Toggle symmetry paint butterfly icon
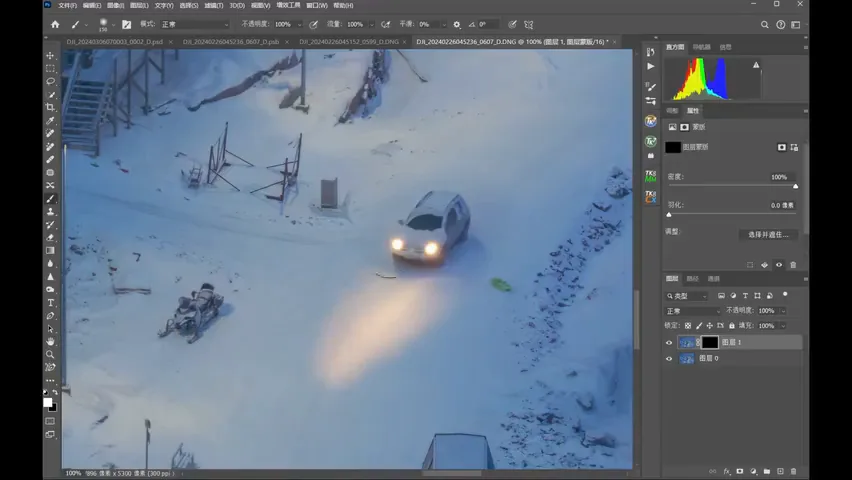The height and width of the screenshot is (480, 852). coord(529,24)
